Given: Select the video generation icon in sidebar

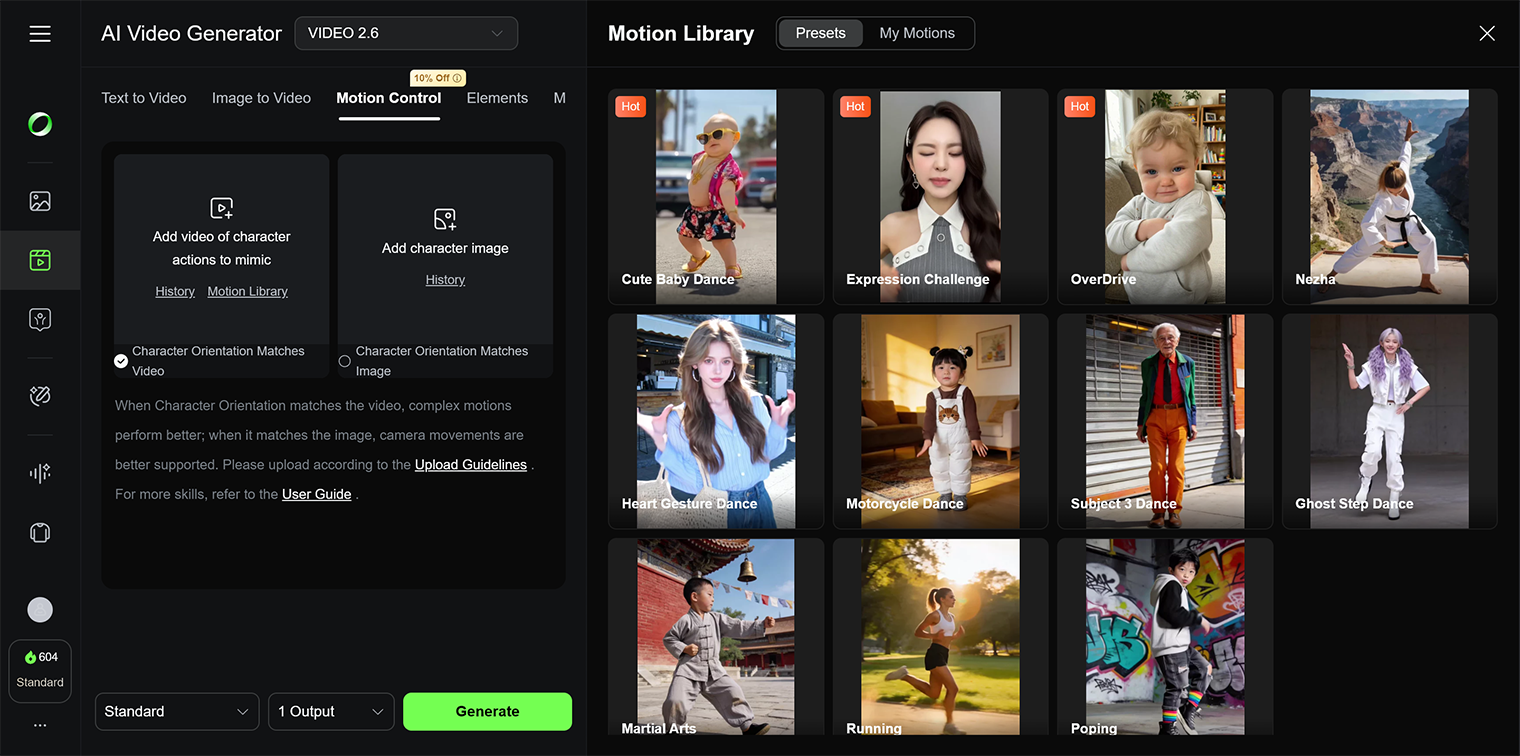Looking at the screenshot, I should point(40,260).
